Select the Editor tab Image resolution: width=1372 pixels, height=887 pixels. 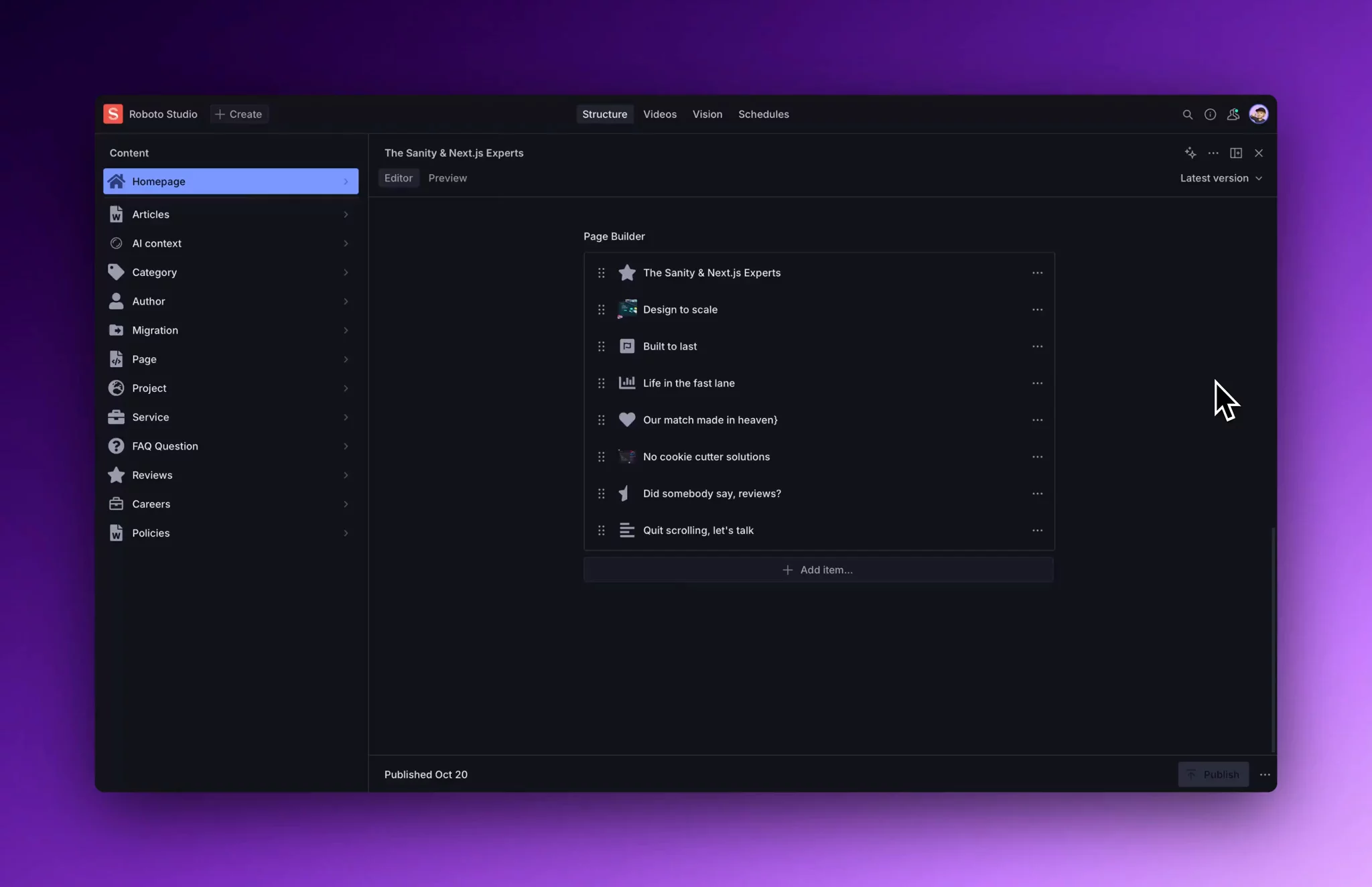398,178
